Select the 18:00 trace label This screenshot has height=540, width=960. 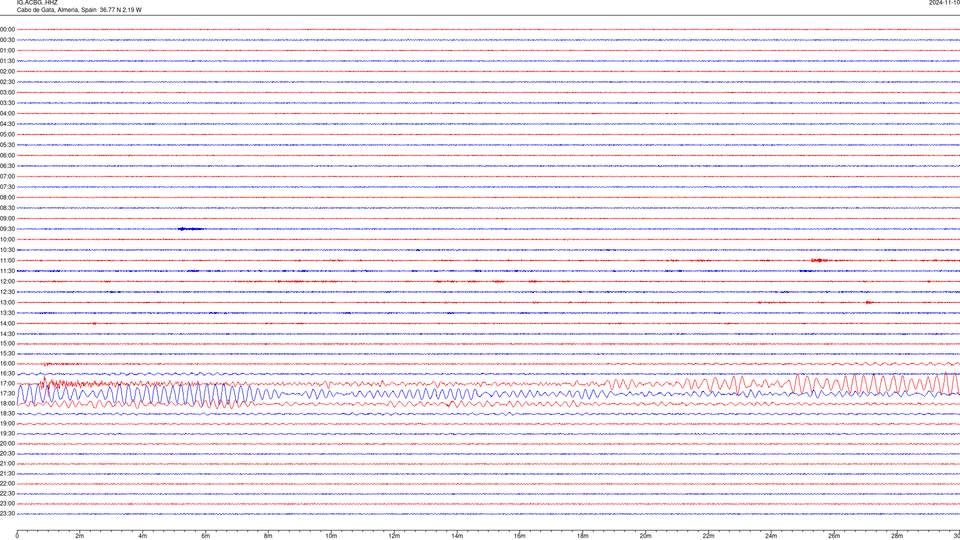pyautogui.click(x=7, y=403)
